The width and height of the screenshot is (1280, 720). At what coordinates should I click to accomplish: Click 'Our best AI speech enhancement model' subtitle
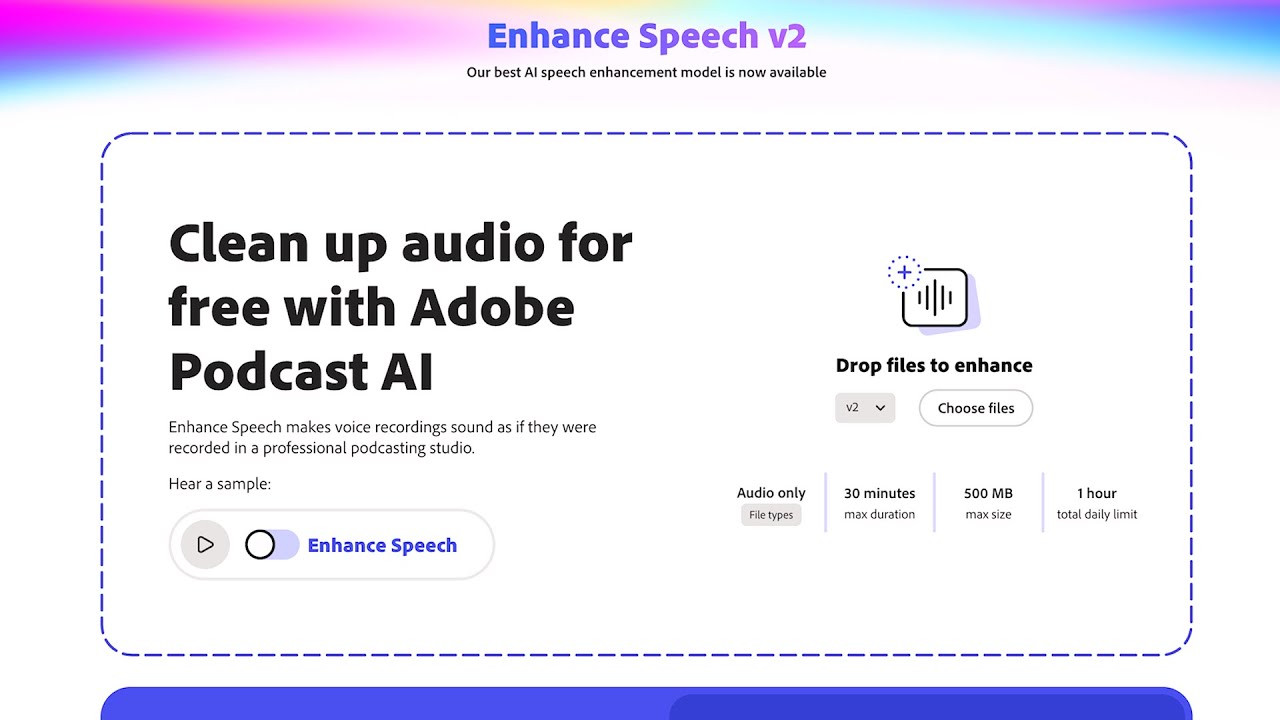click(x=646, y=72)
